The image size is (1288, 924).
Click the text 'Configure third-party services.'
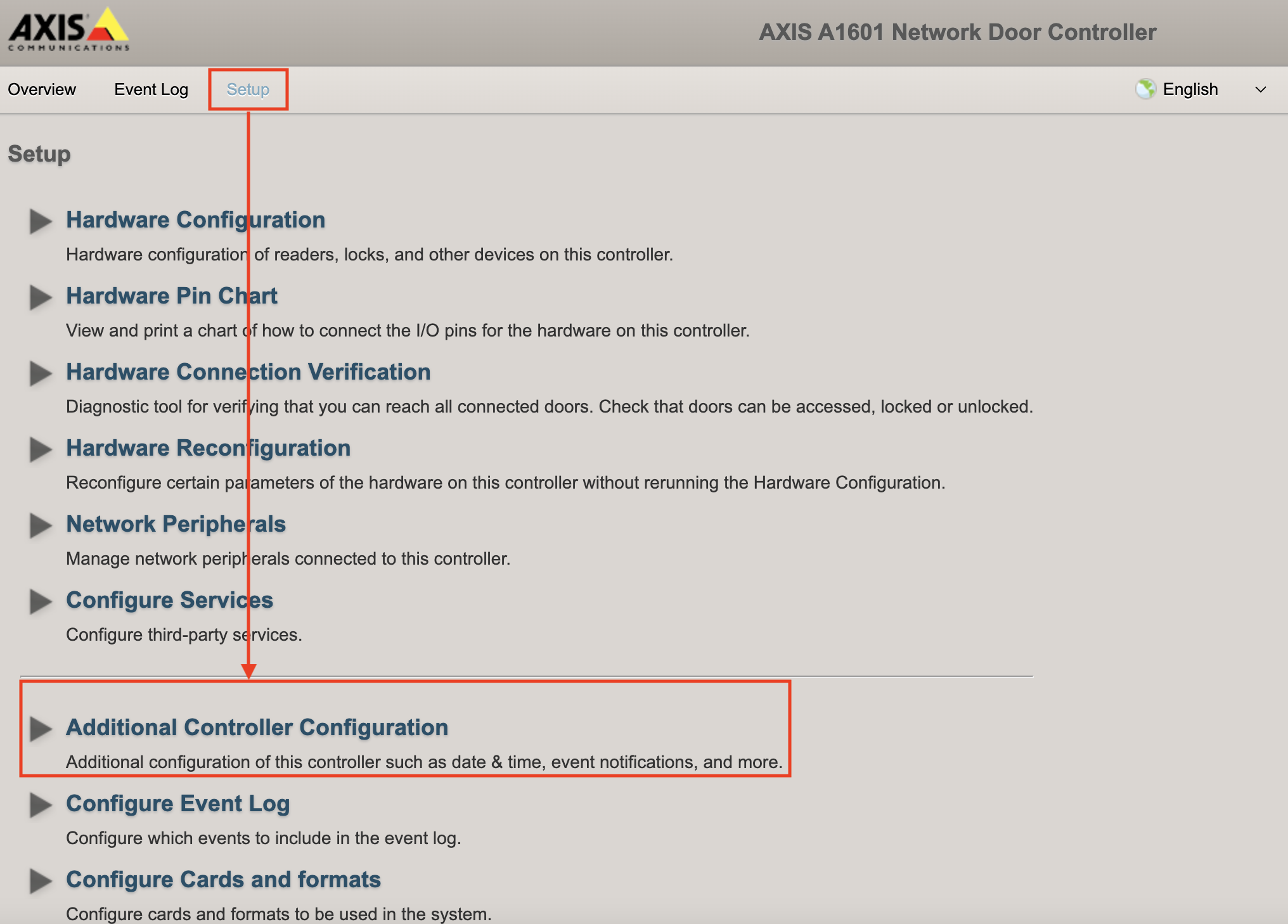184,634
